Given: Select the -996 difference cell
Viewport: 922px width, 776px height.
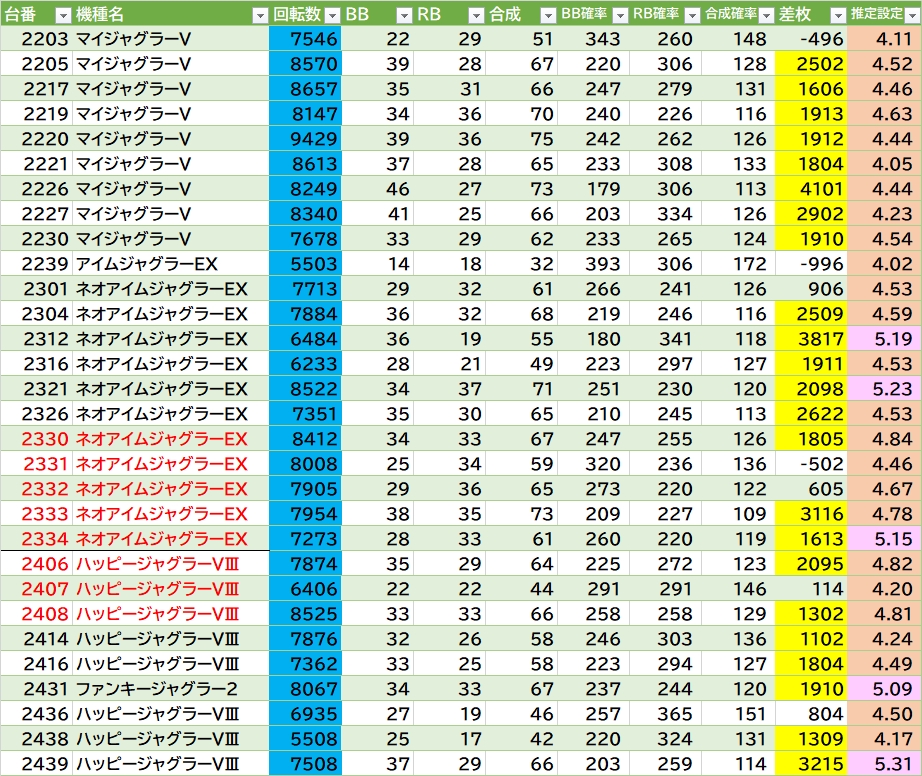Looking at the screenshot, I should (811, 263).
